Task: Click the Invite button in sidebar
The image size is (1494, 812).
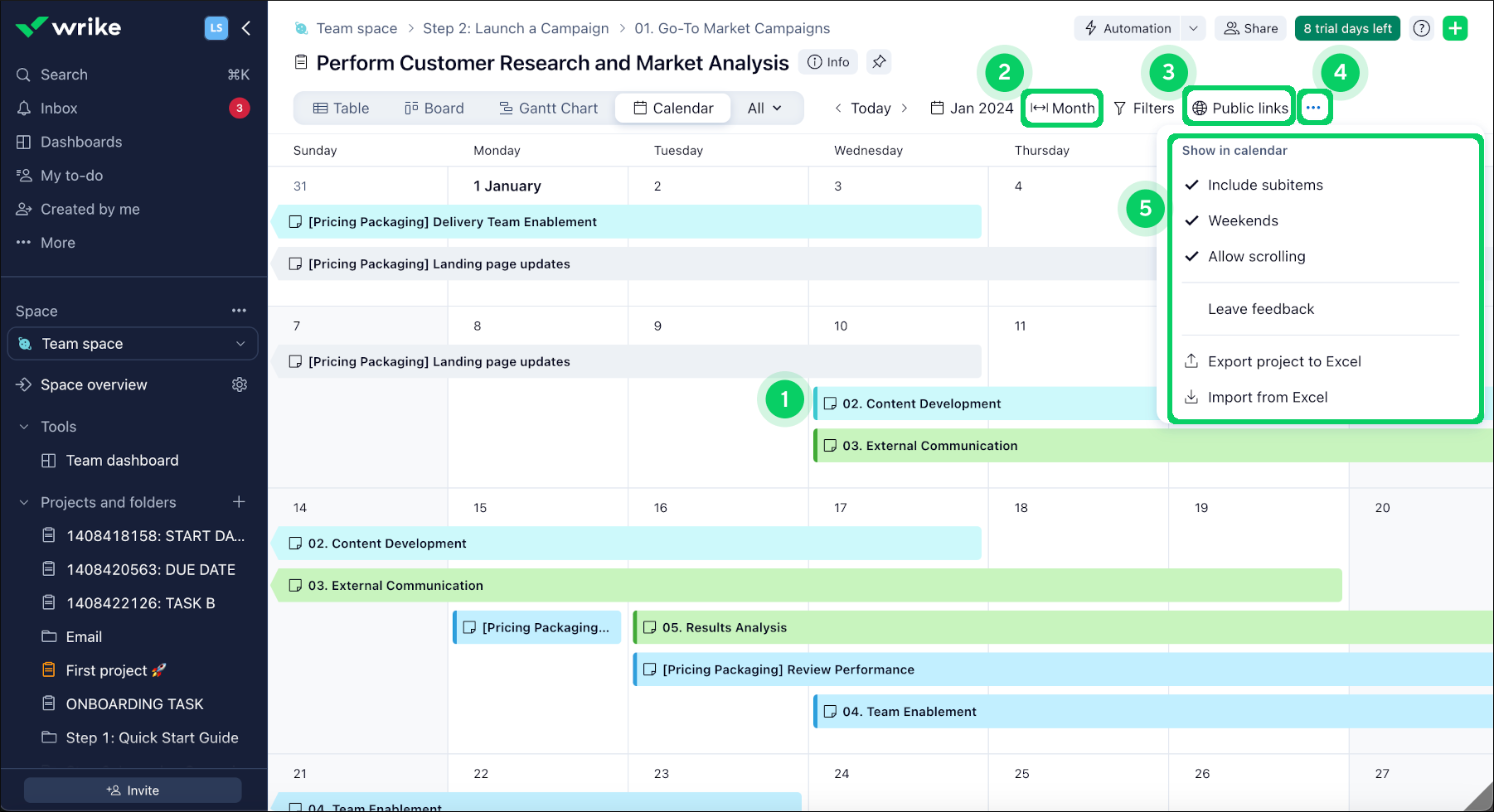Action: [x=133, y=790]
